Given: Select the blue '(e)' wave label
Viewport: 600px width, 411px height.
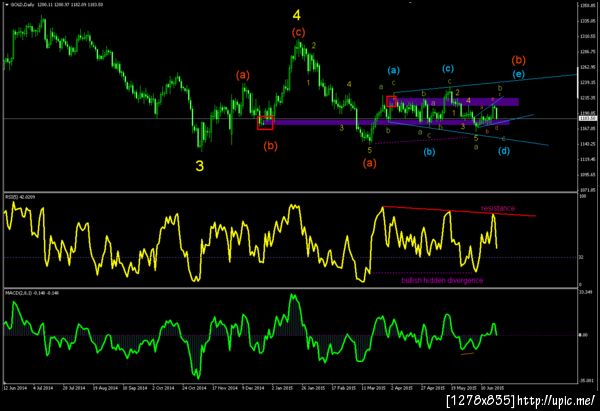Looking at the screenshot, I should point(518,74).
